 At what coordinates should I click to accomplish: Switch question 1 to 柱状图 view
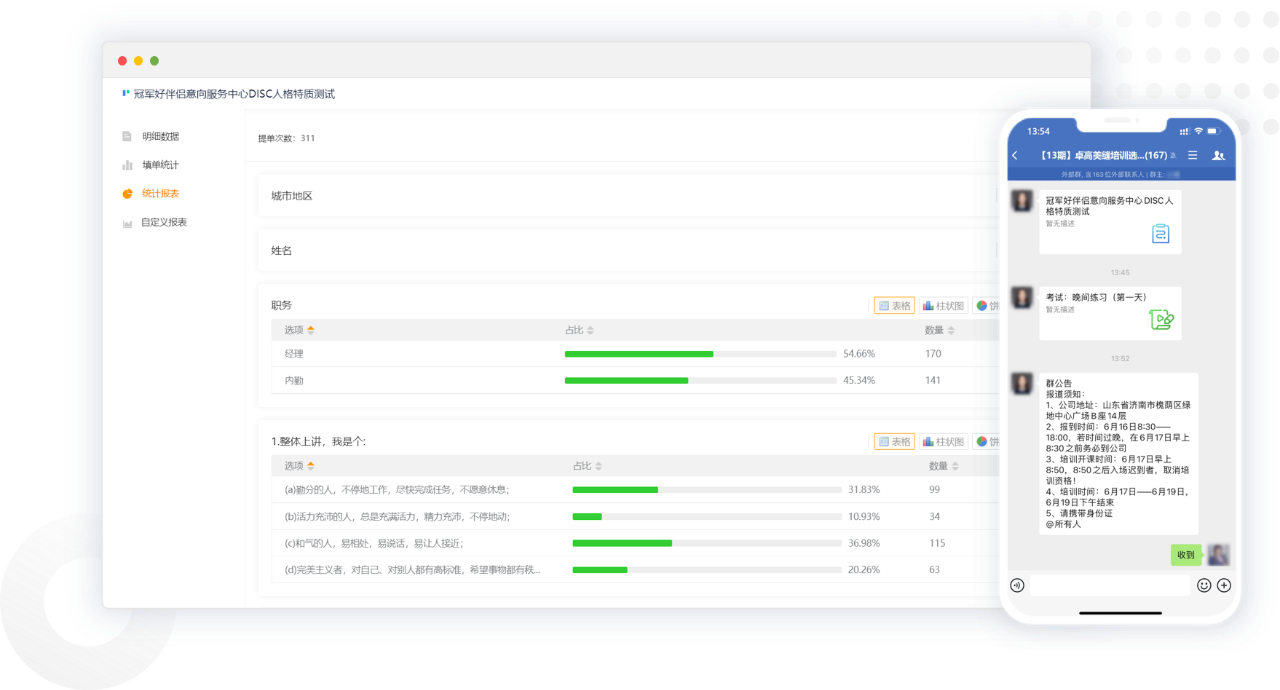[943, 441]
